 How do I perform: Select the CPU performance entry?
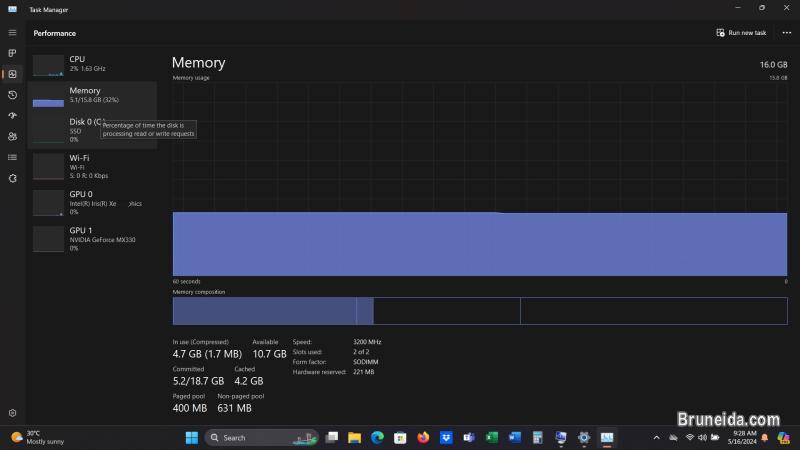92,65
